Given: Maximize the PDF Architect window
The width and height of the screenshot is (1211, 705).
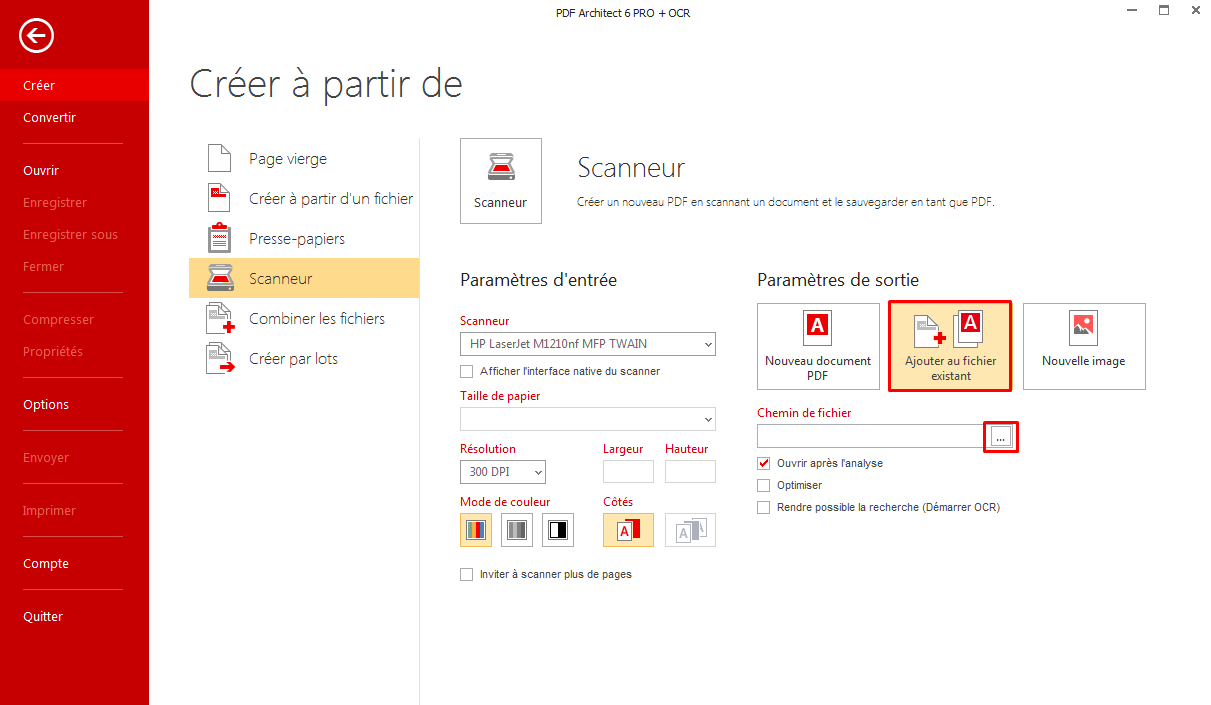Looking at the screenshot, I should pos(1164,11).
